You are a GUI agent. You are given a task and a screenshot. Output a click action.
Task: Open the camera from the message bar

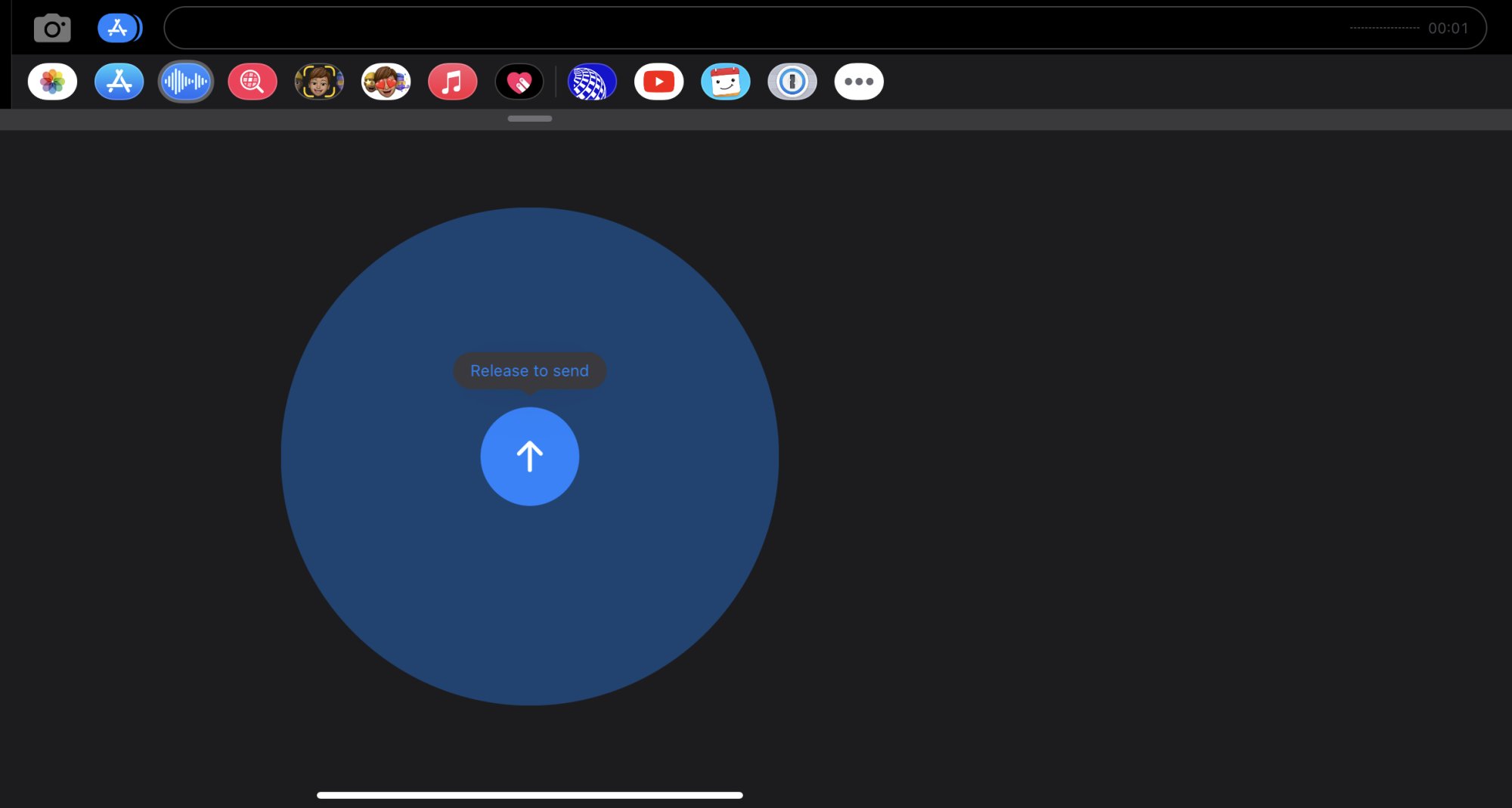pyautogui.click(x=52, y=29)
